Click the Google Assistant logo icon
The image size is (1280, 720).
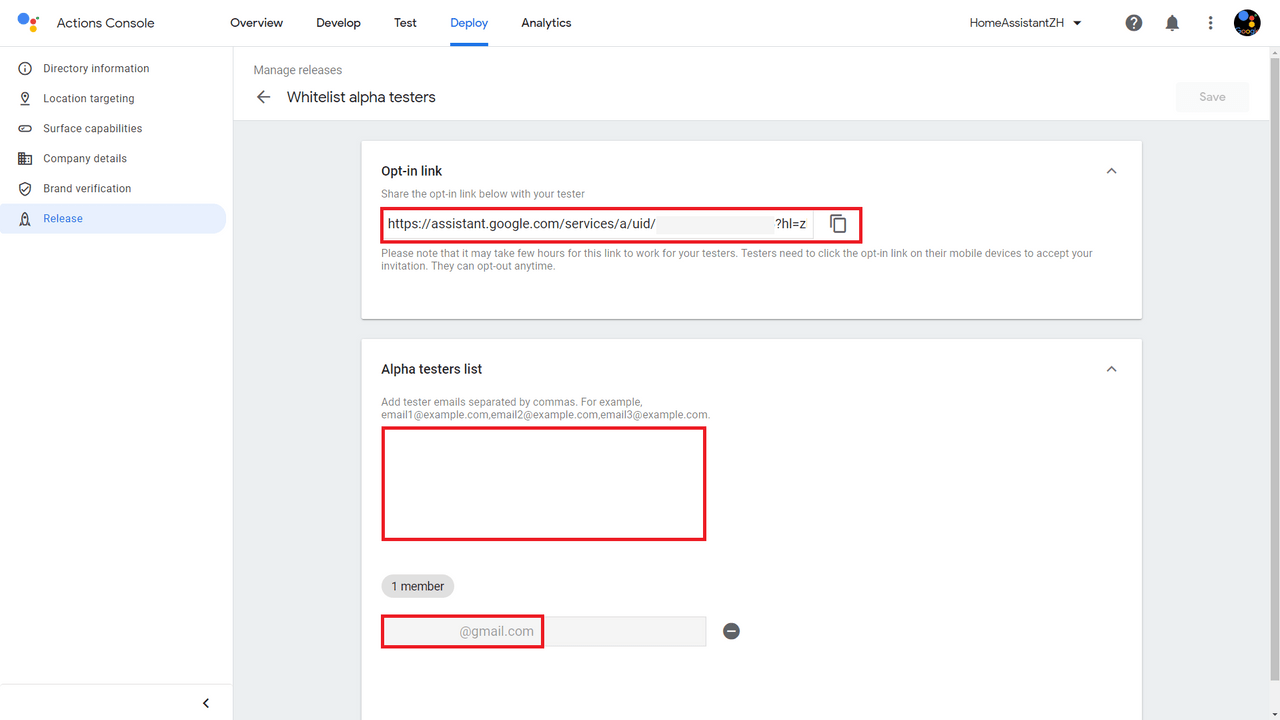click(28, 22)
